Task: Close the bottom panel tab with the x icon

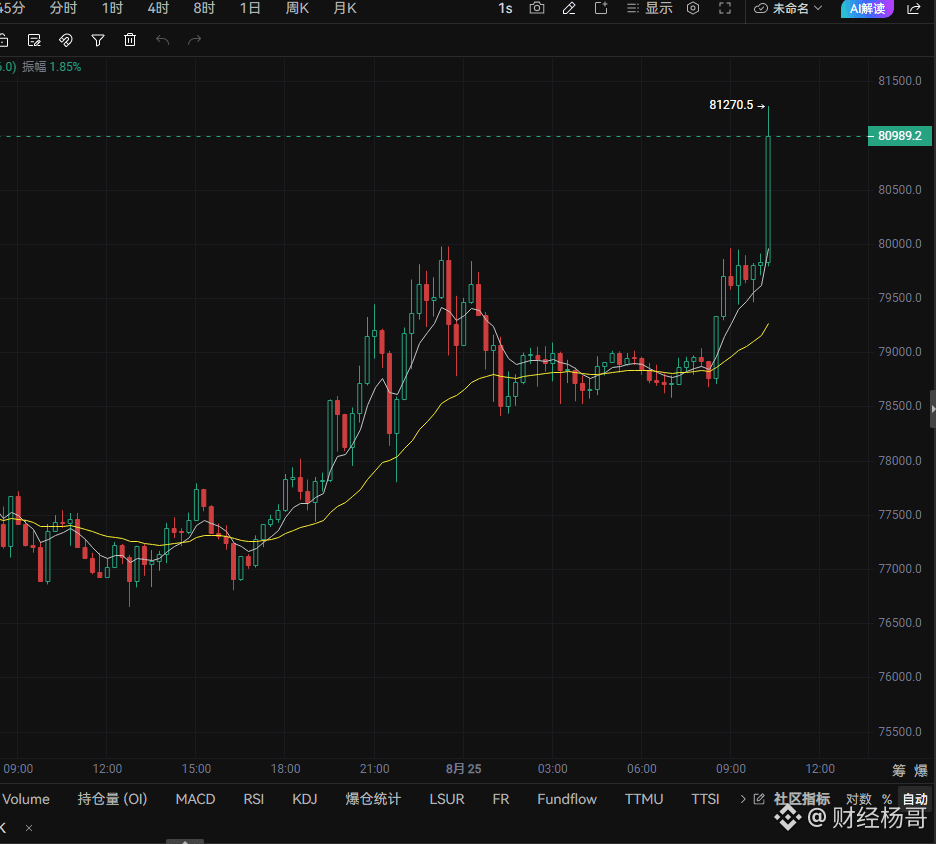Action: 29,828
